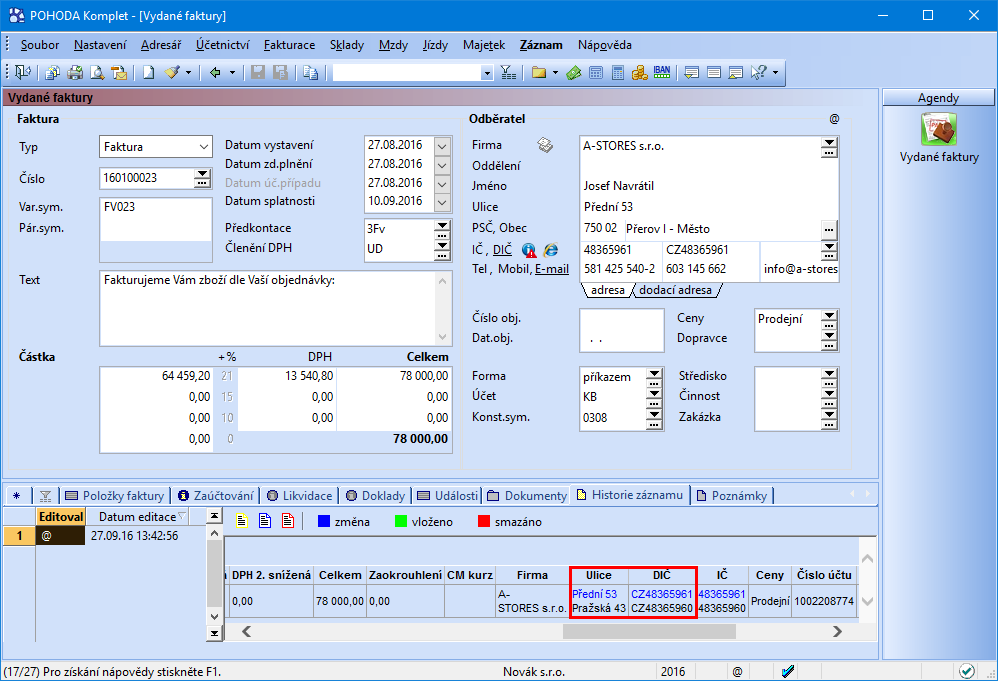
Task: Open the Fakturace menu
Action: click(289, 45)
